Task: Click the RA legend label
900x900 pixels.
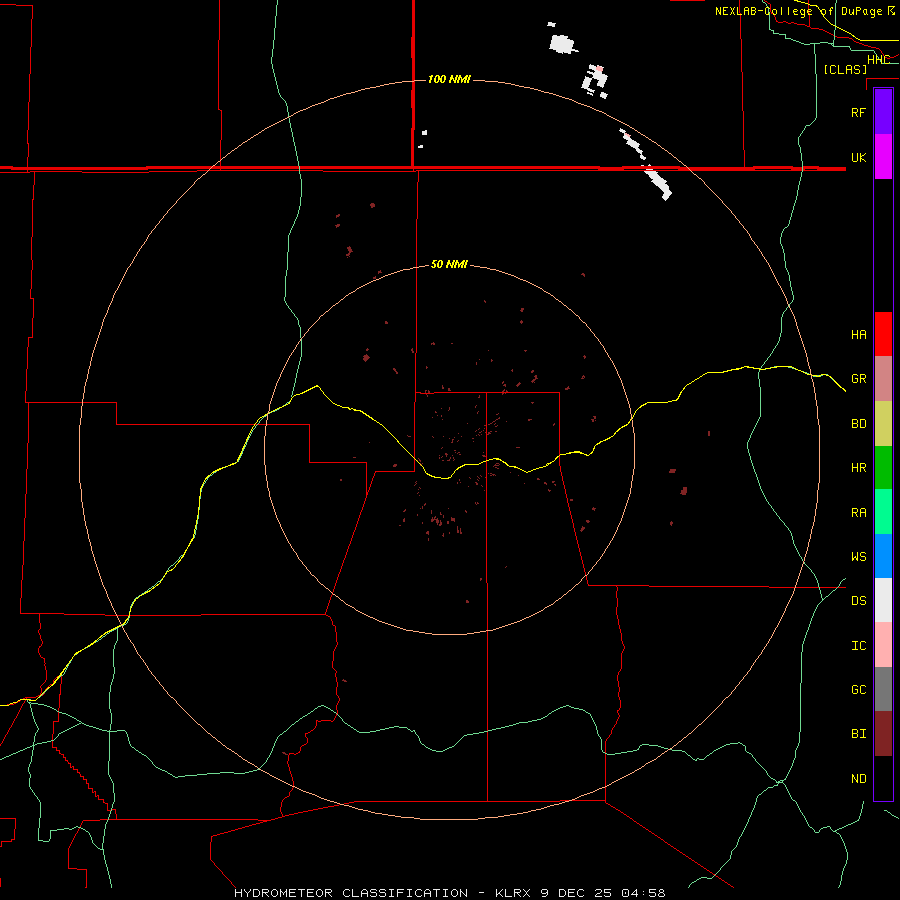Action: click(859, 513)
